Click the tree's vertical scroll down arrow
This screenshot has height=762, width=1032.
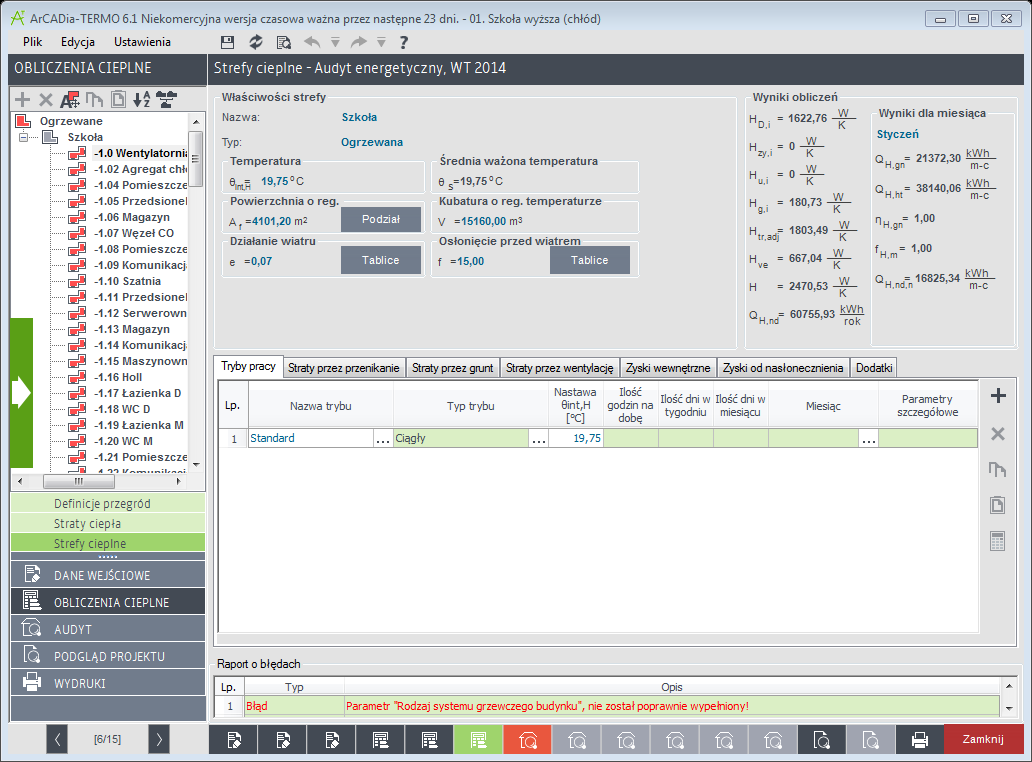[x=196, y=464]
